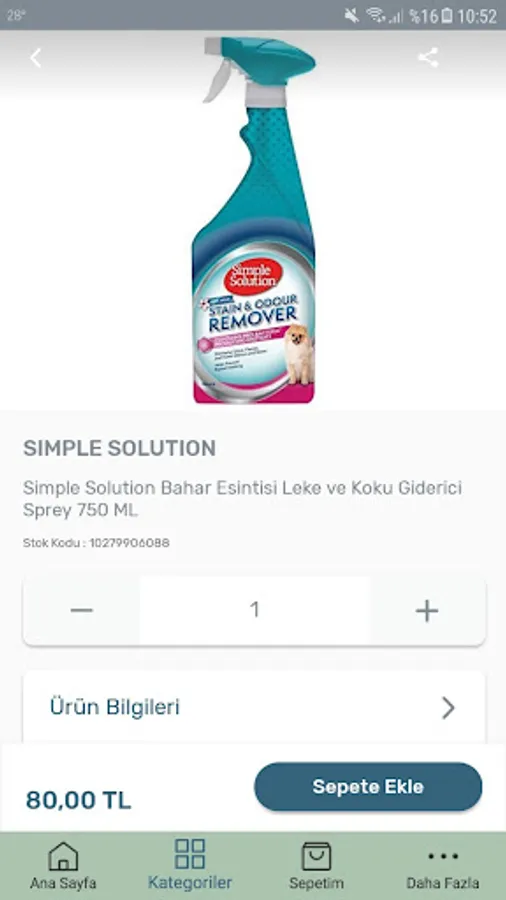The height and width of the screenshot is (900, 506).
Task: Tap the back arrow icon
Action: pyautogui.click(x=36, y=58)
